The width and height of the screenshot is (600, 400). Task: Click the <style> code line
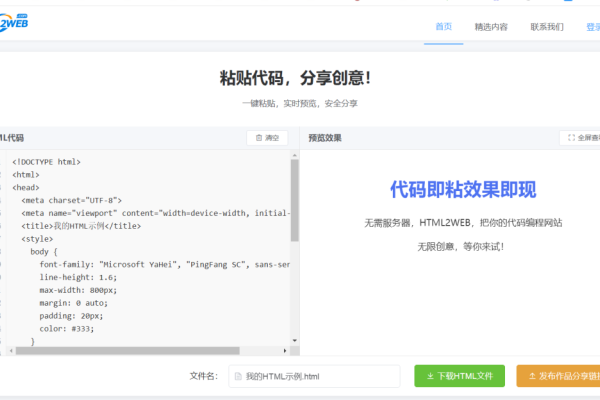click(x=37, y=239)
